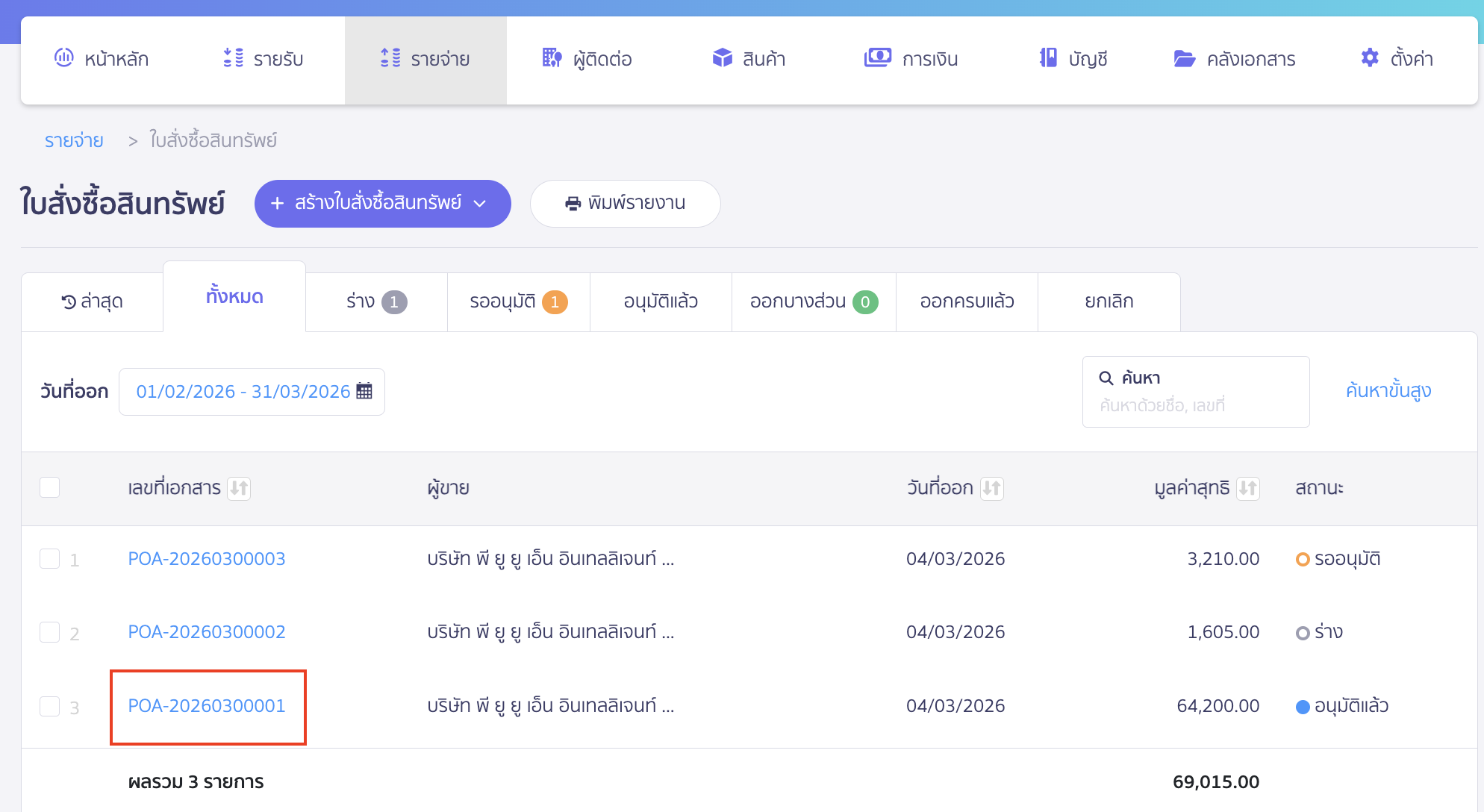Click the finance money icon
Viewport: 1484px width, 812px height.
(877, 58)
